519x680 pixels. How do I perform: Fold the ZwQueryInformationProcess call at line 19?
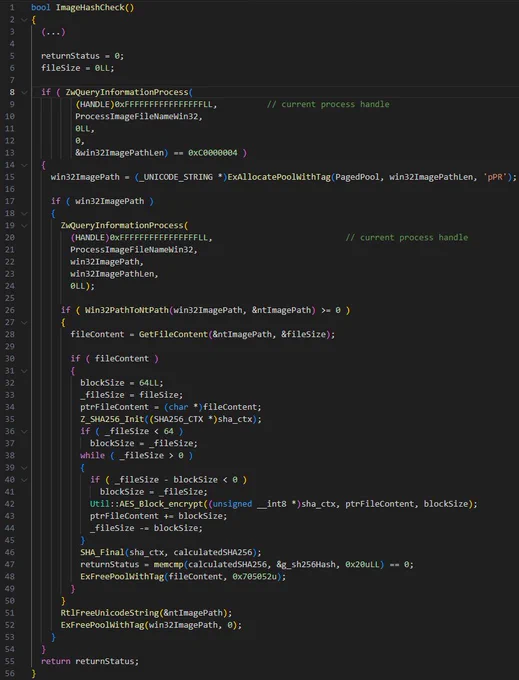click(x=24, y=226)
